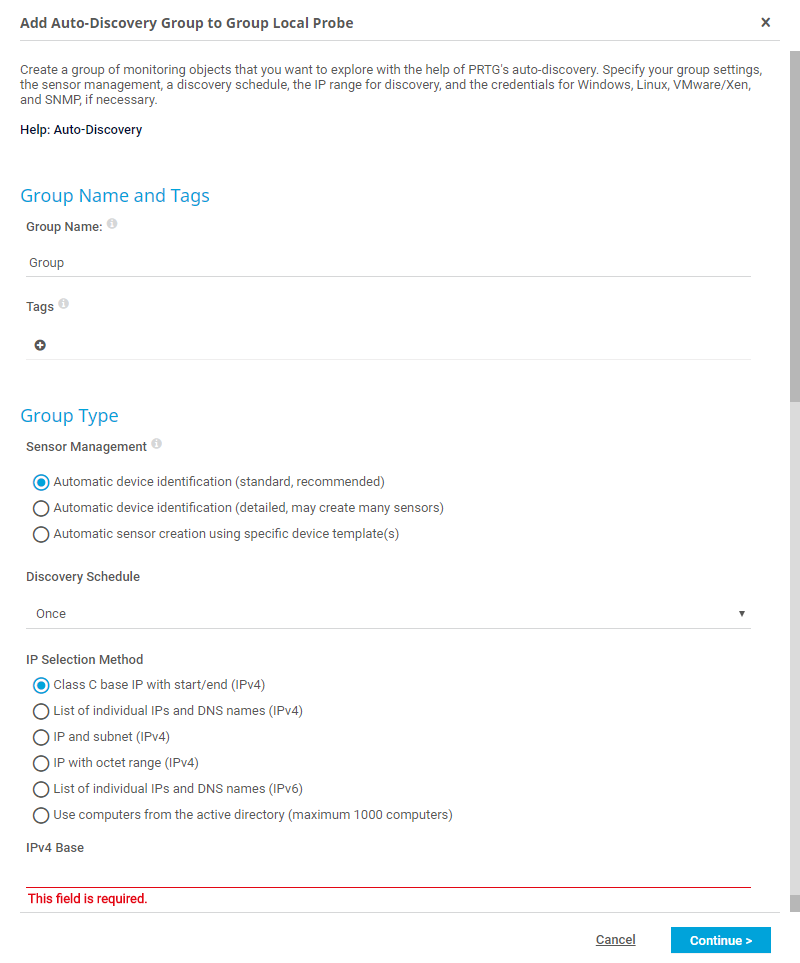Viewport: 800px width, 963px height.
Task: Select Class C base IP with start/end
Action: coord(41,685)
